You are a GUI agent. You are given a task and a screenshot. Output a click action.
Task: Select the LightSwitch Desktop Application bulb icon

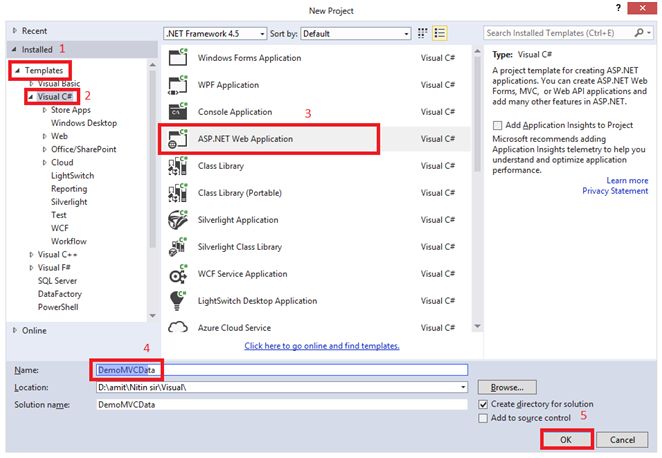click(178, 301)
